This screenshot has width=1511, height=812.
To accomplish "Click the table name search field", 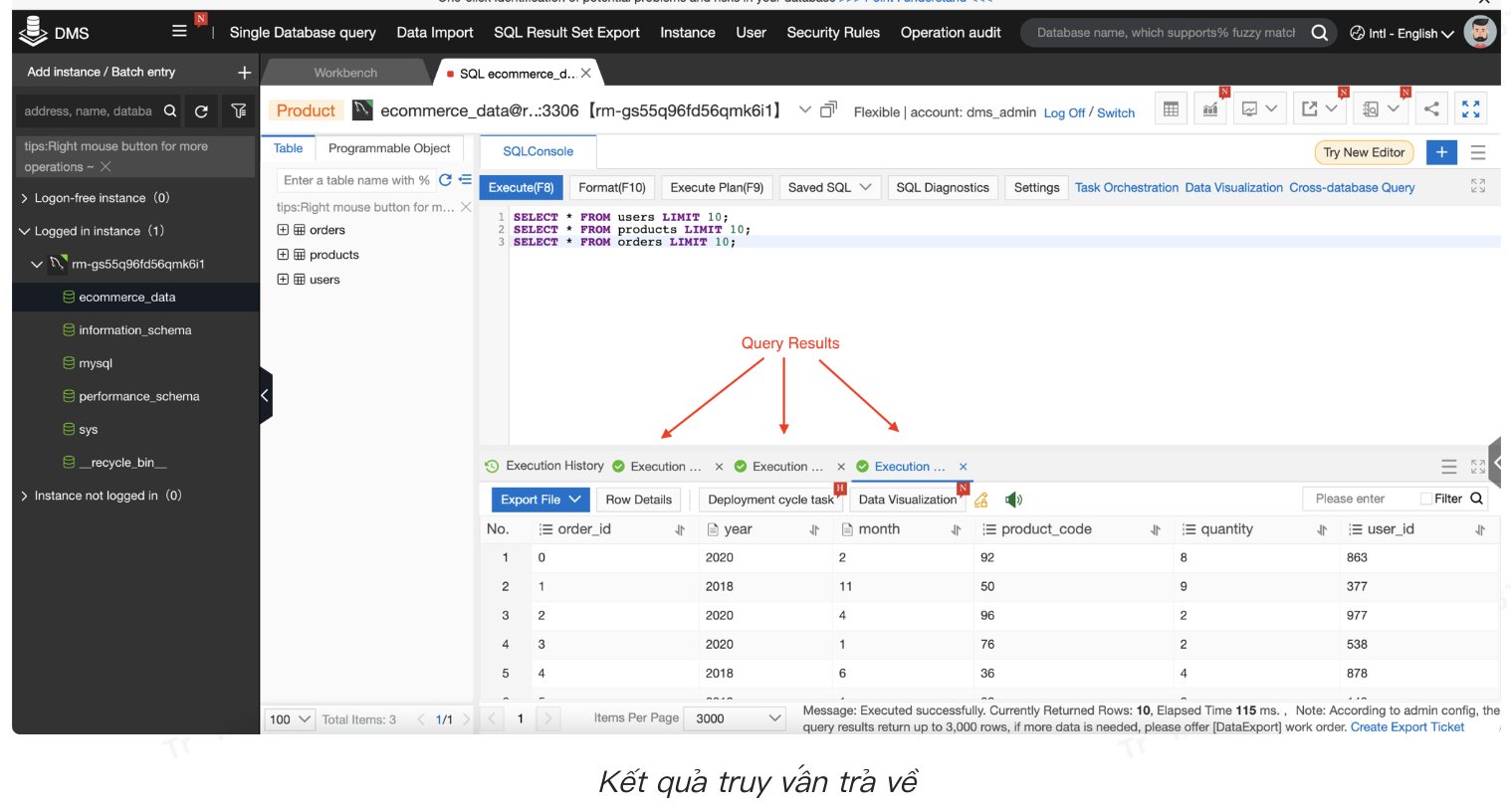I will click(x=355, y=180).
